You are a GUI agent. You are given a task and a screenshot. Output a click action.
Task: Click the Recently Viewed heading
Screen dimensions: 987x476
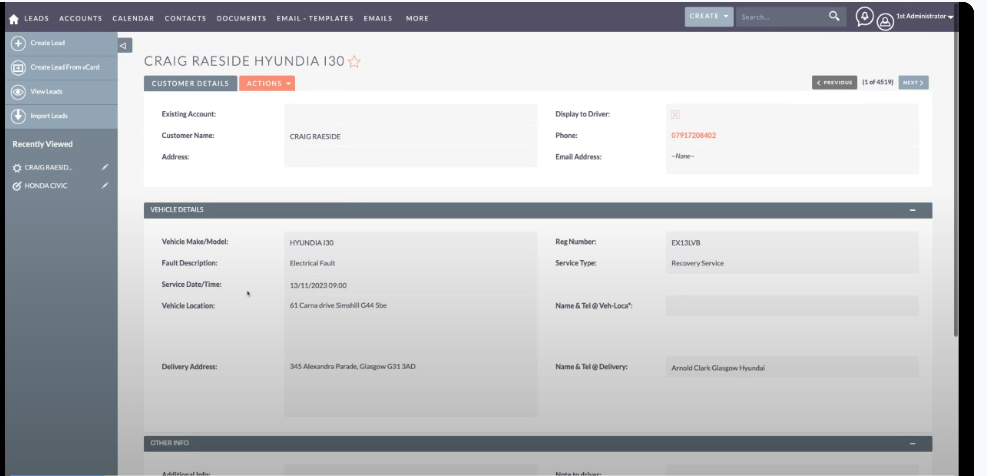pyautogui.click(x=42, y=144)
